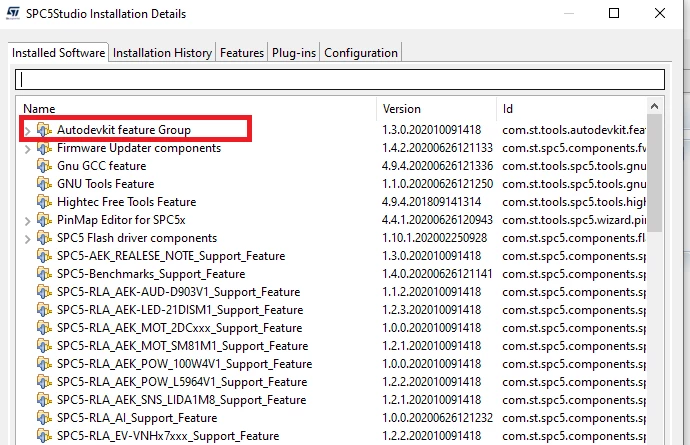Open the Features tab
This screenshot has width=690, height=445.
242,53
